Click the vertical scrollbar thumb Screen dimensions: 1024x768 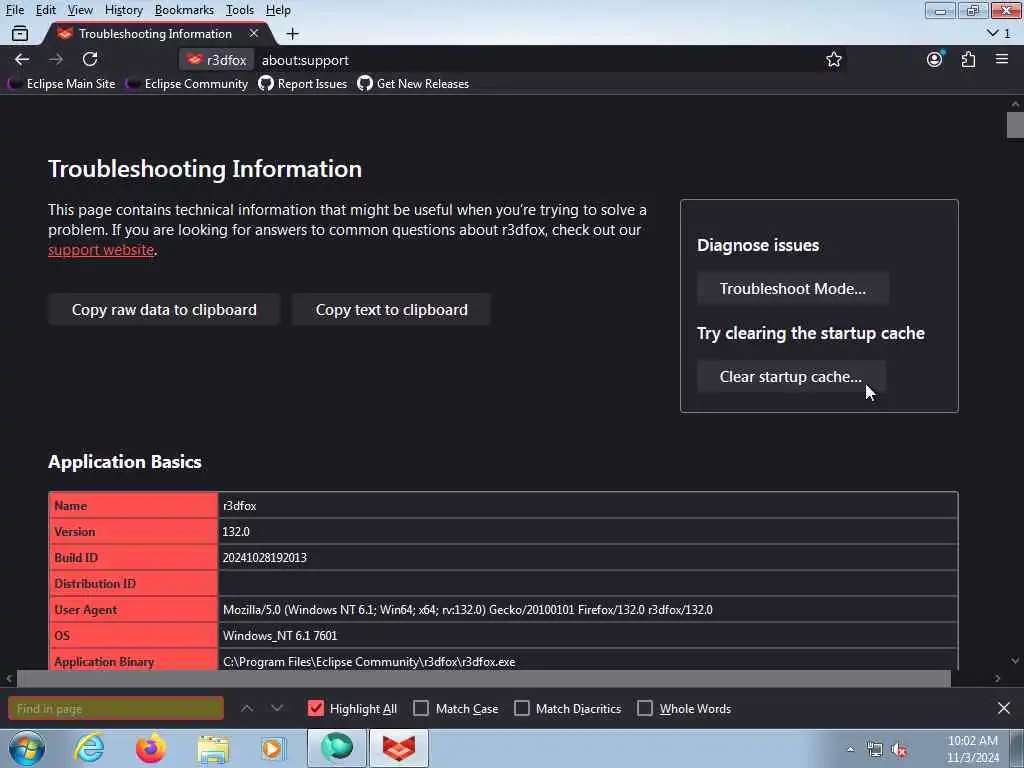[x=1015, y=125]
